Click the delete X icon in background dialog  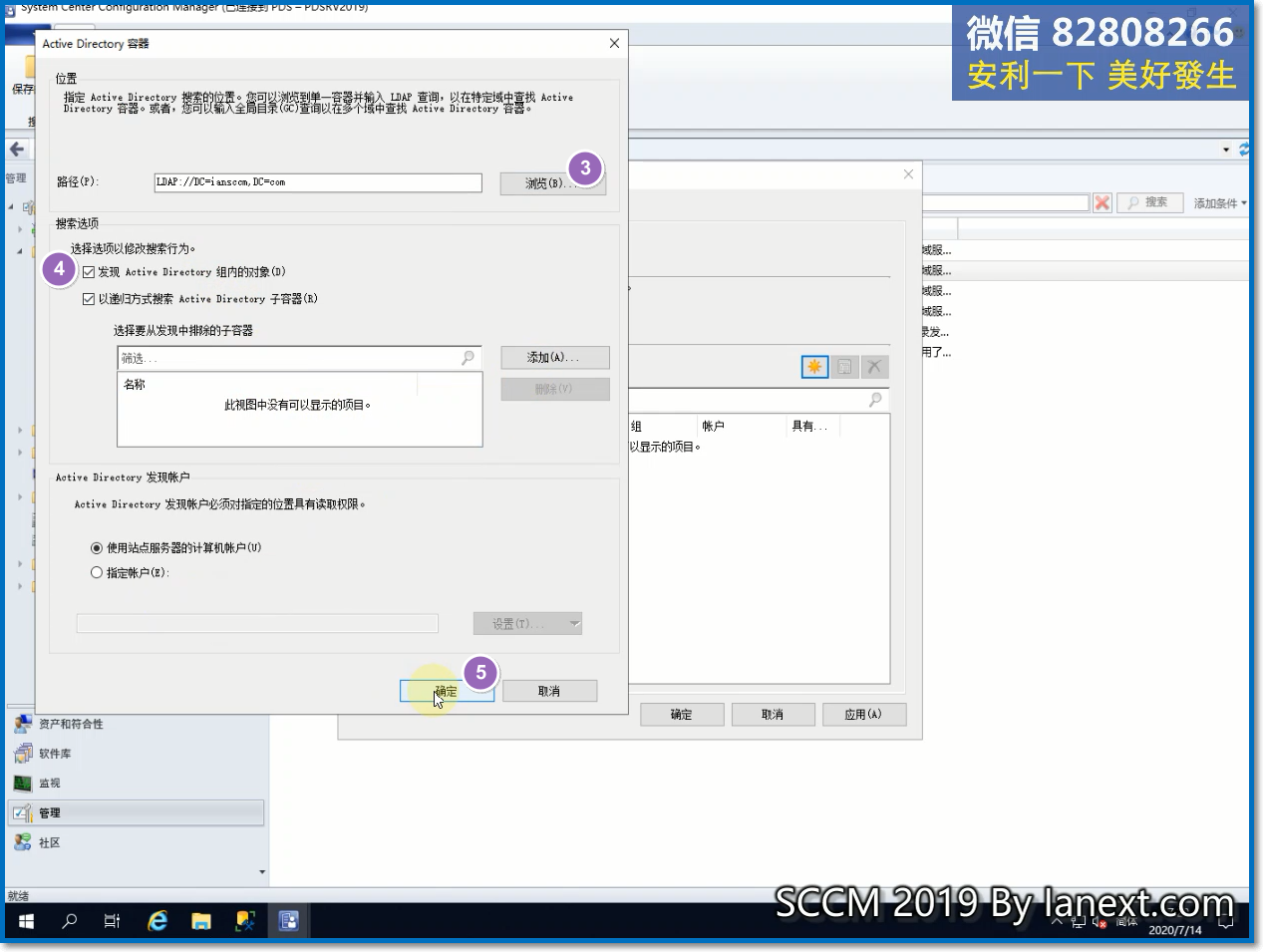874,367
